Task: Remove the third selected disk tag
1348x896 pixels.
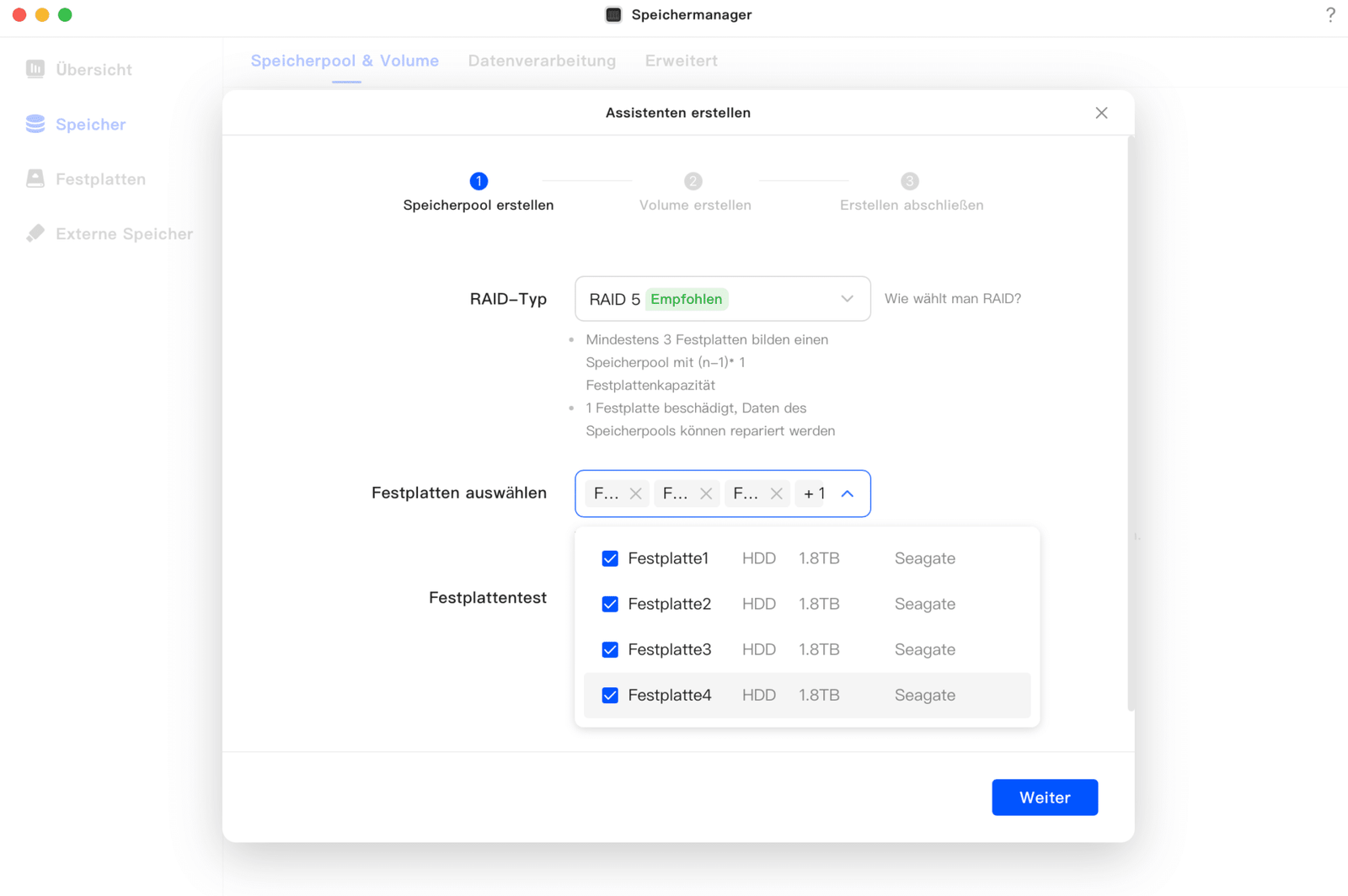Action: click(x=776, y=493)
